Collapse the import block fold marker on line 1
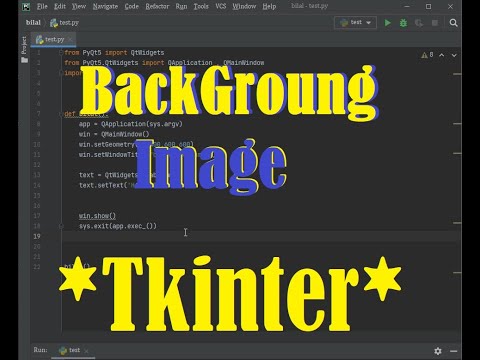The height and width of the screenshot is (360, 480). [61, 53]
